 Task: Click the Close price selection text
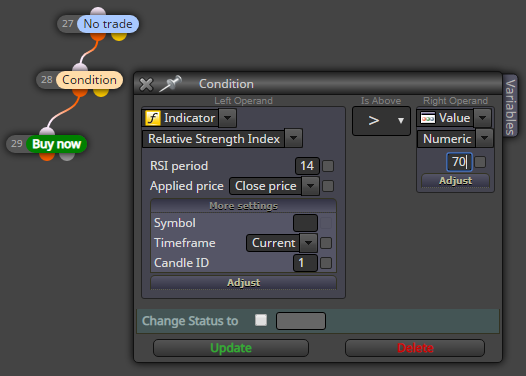[266, 186]
